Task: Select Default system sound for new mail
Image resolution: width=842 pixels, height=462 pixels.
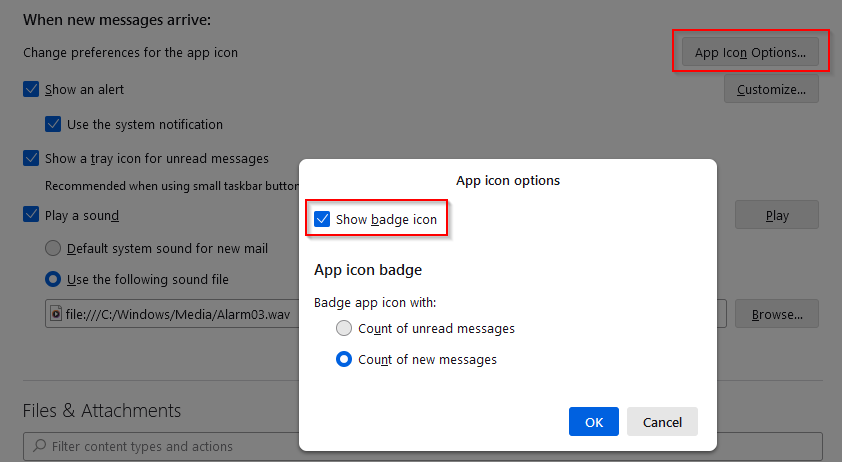Action: point(53,248)
